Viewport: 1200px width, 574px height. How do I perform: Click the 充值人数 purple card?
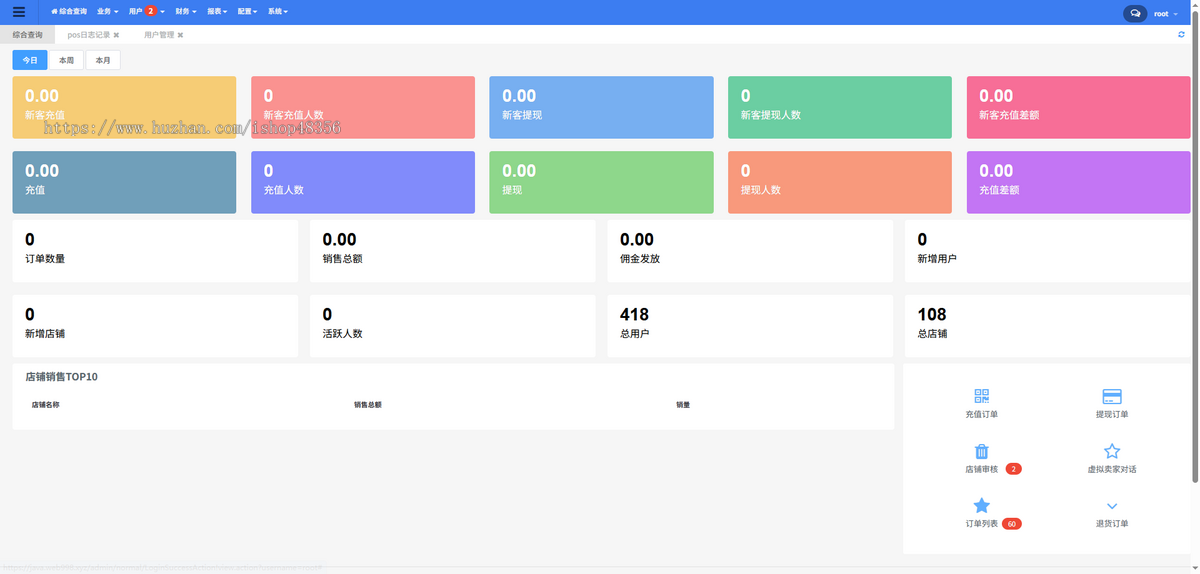click(363, 182)
